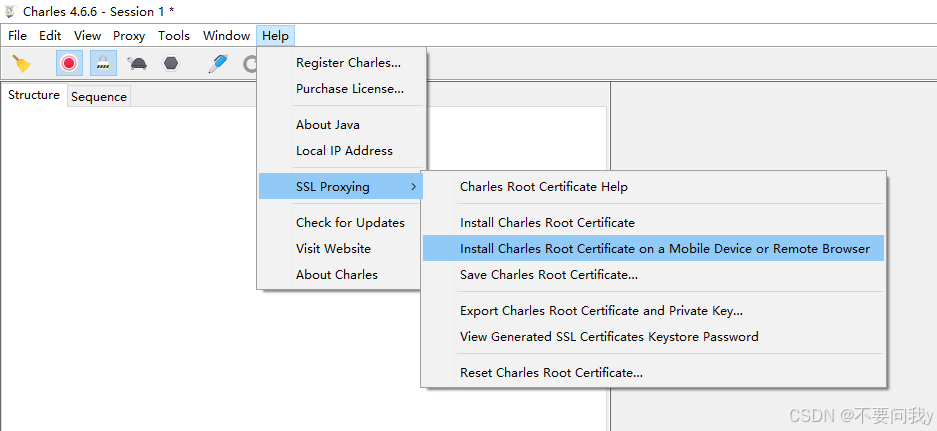Choose Reset Charles Root Certificate...
This screenshot has width=937, height=431.
[x=653, y=373]
